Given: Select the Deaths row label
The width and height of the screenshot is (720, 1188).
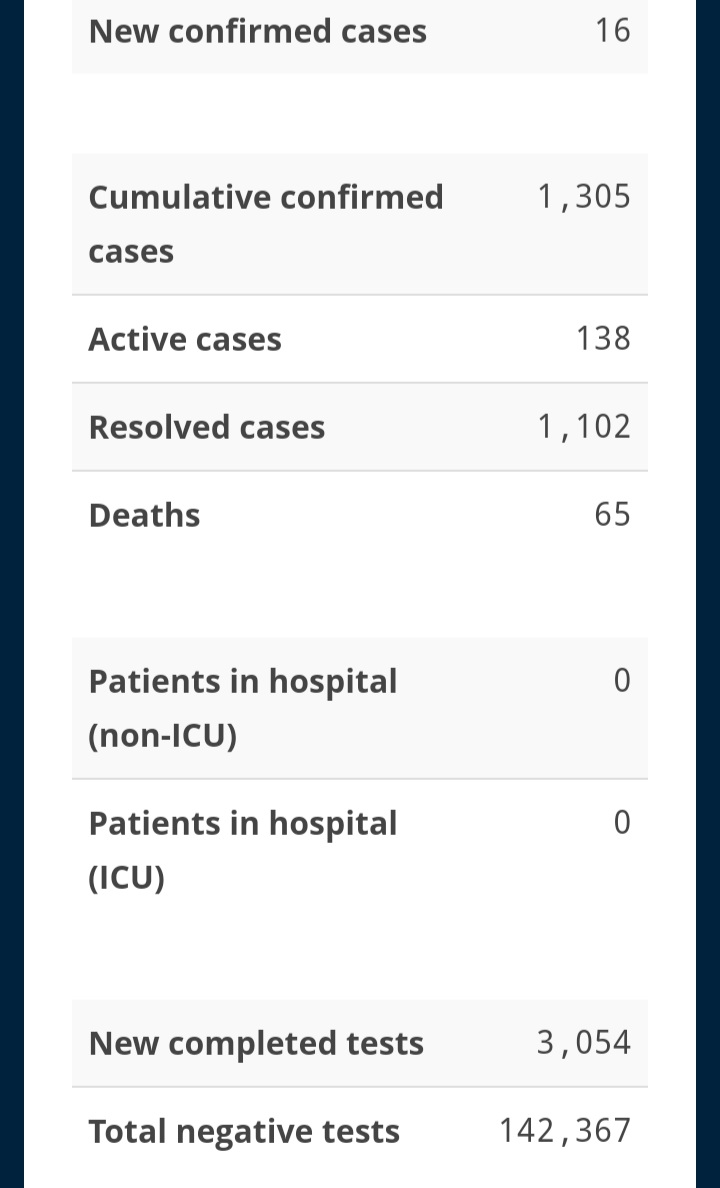Looking at the screenshot, I should tap(145, 515).
